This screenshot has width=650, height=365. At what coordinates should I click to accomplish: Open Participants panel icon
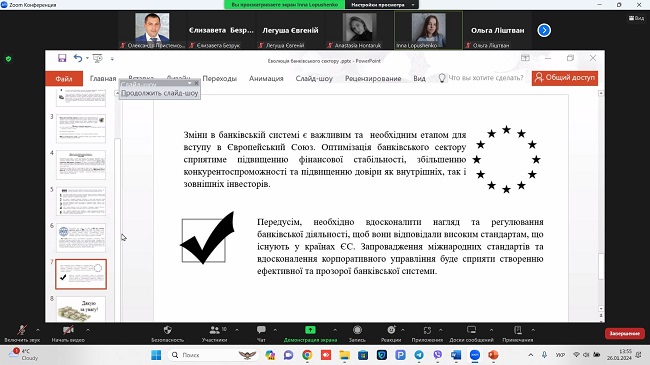pyautogui.click(x=214, y=330)
